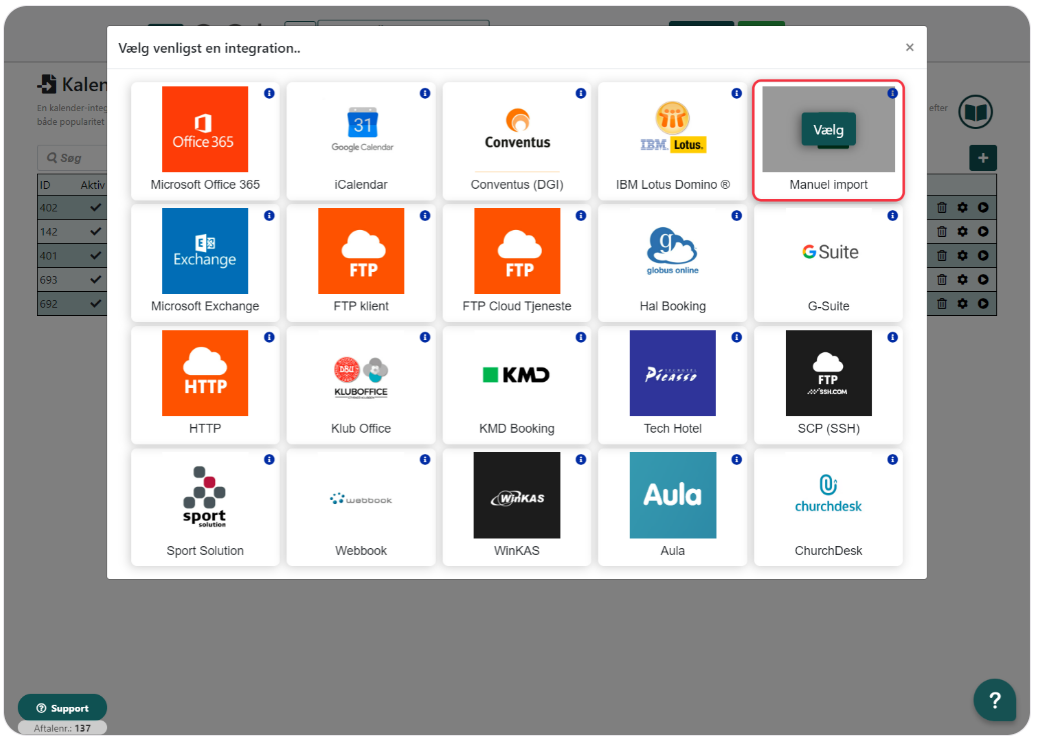Choose the Aula integration tile
The image size is (1038, 745).
[x=672, y=507]
